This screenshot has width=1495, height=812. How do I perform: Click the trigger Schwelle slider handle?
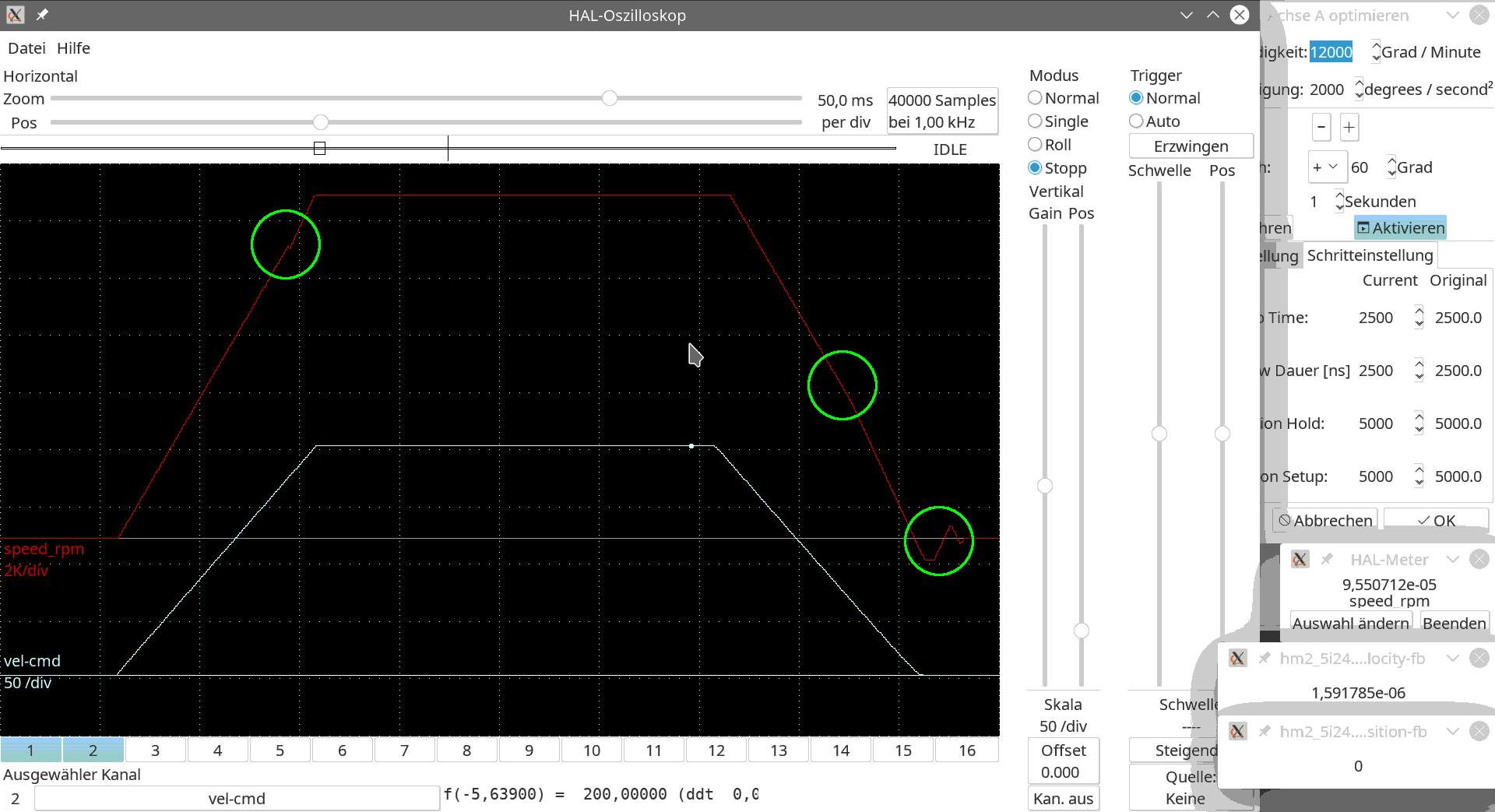tap(1159, 434)
